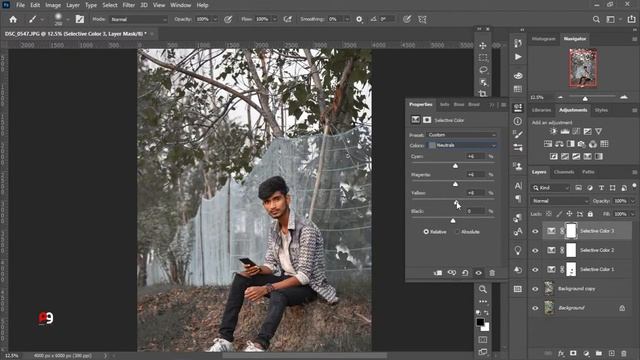Image resolution: width=640 pixels, height=360 pixels.
Task: Add layer style fx icon
Action: coord(561,353)
